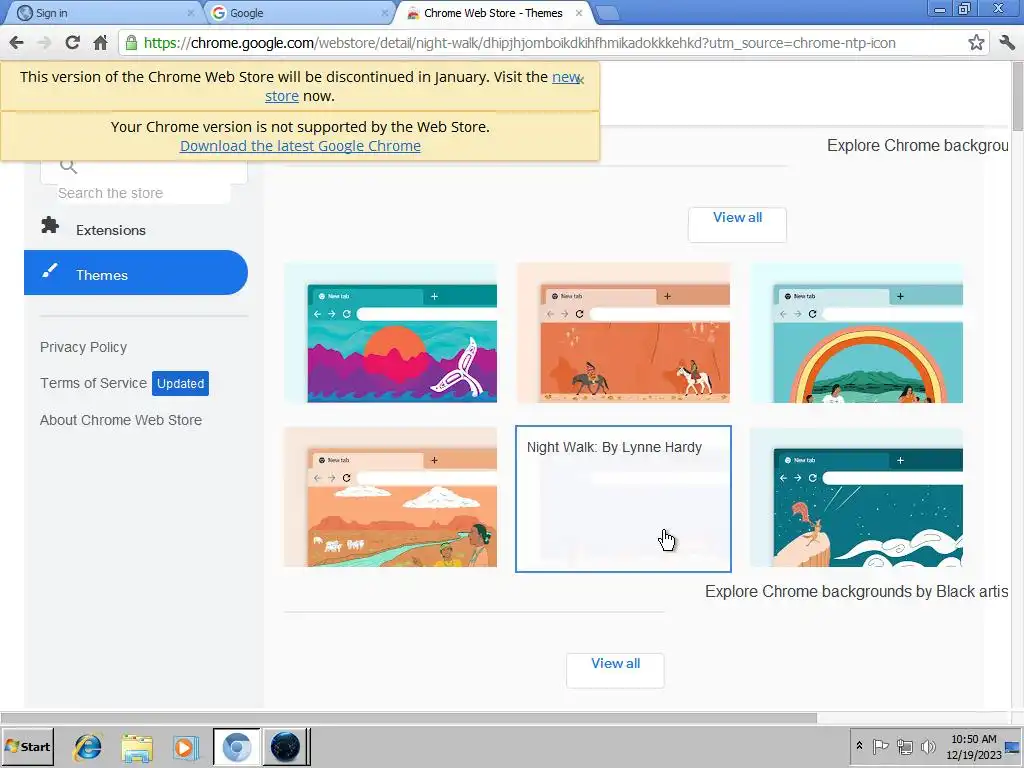
Task: Launch Internet Explorer from the taskbar
Action: 87,747
